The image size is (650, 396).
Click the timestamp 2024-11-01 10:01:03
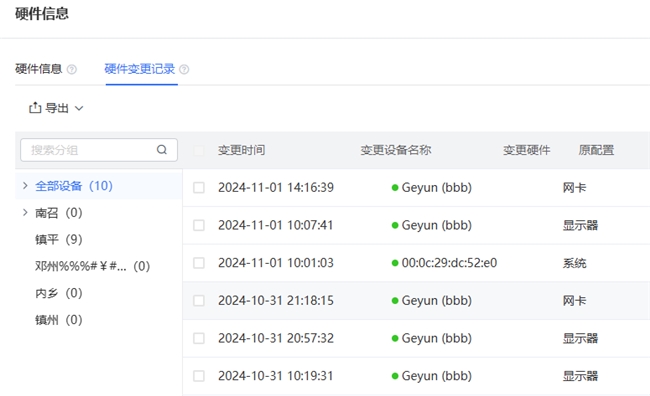click(x=276, y=263)
